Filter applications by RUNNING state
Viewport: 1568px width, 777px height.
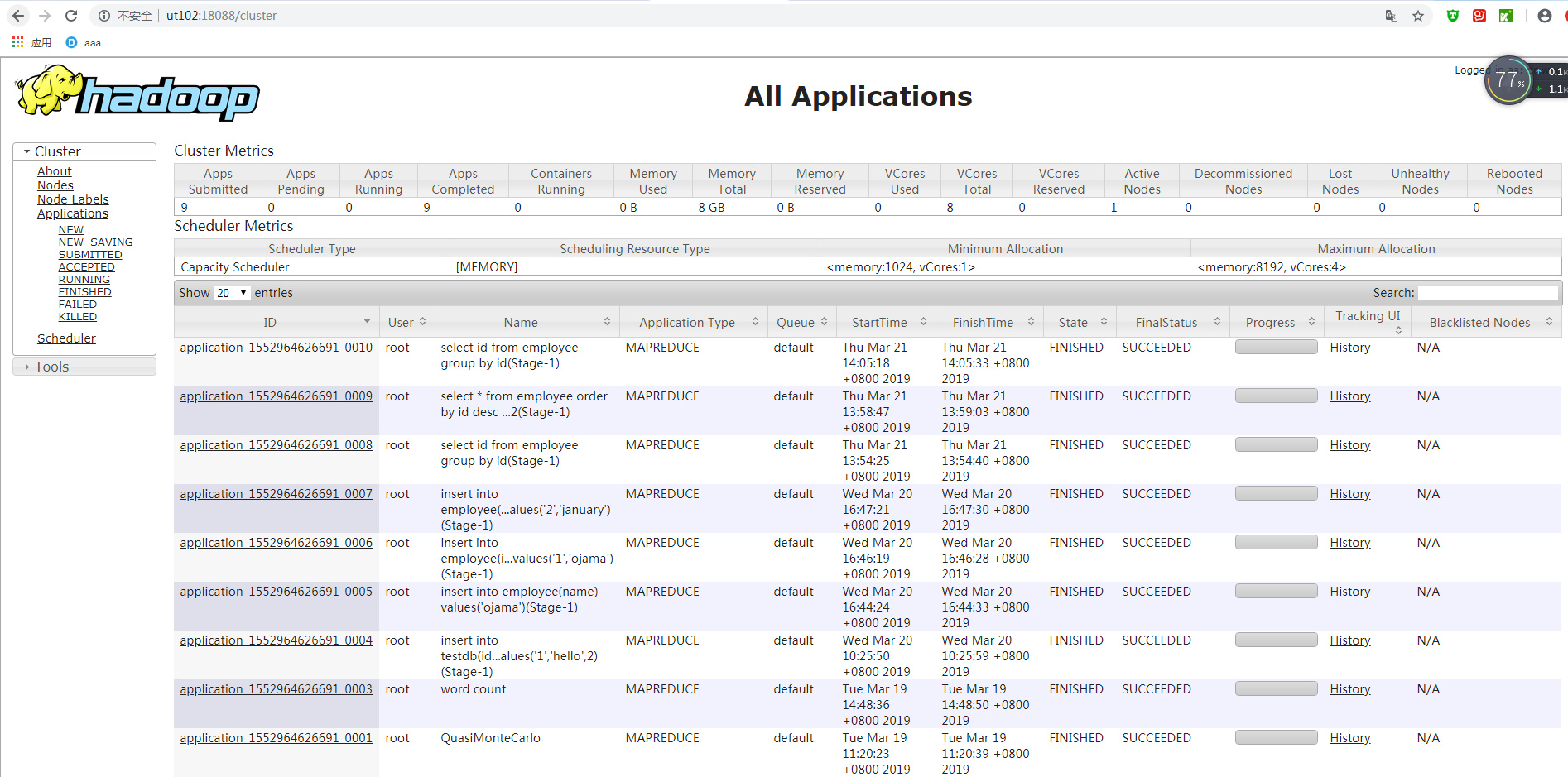pyautogui.click(x=84, y=280)
